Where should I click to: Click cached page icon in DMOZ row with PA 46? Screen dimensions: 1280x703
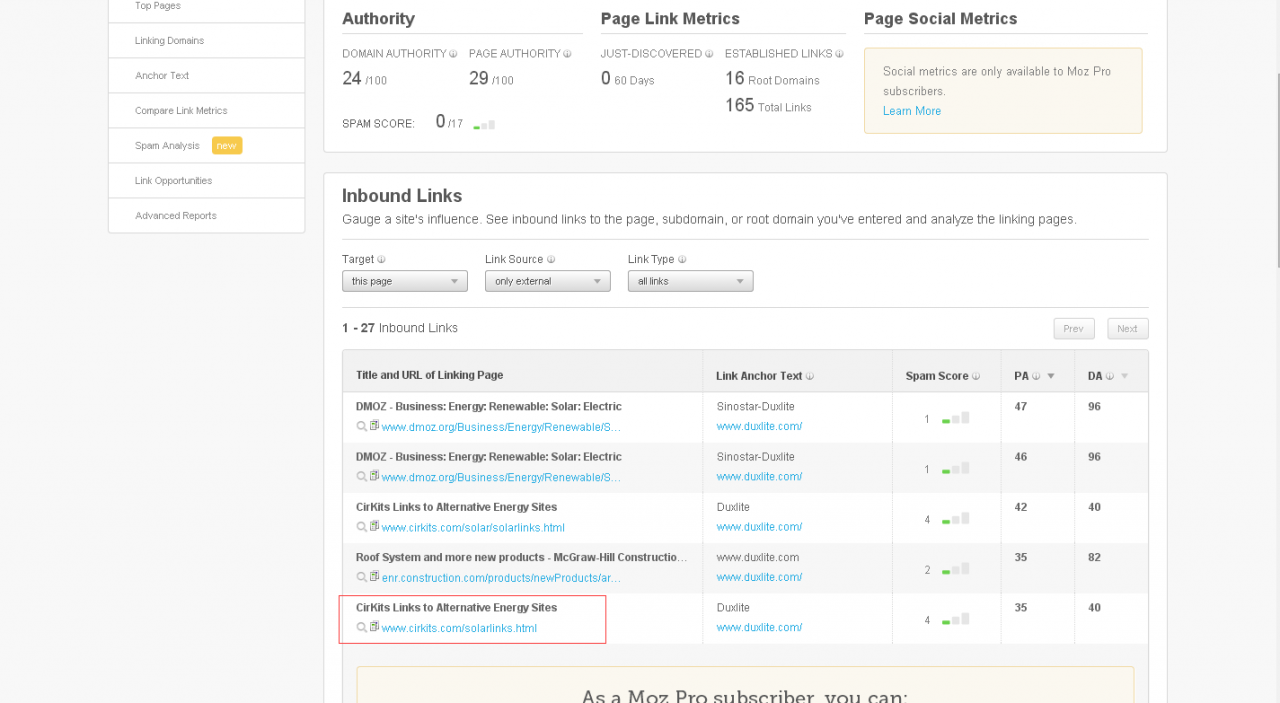click(375, 476)
